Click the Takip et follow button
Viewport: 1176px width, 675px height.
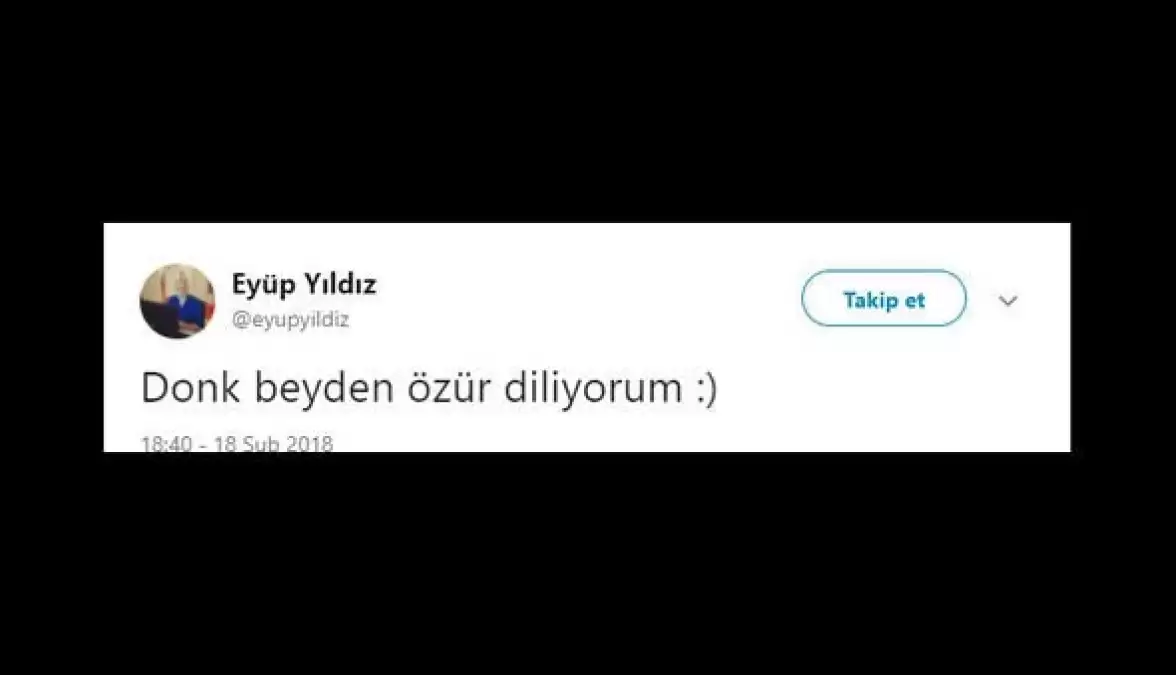[884, 298]
